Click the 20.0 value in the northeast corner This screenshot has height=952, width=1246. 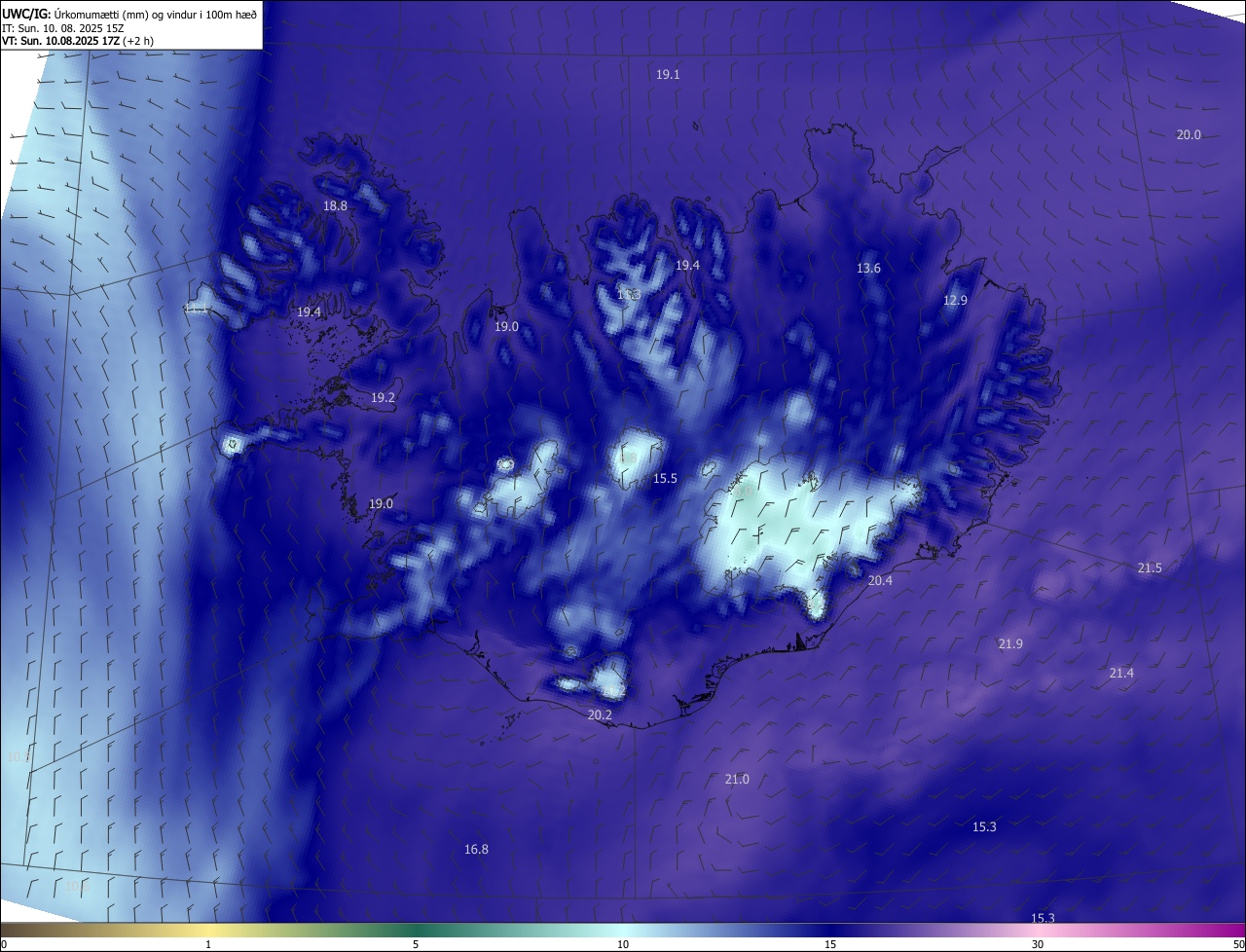1189,135
